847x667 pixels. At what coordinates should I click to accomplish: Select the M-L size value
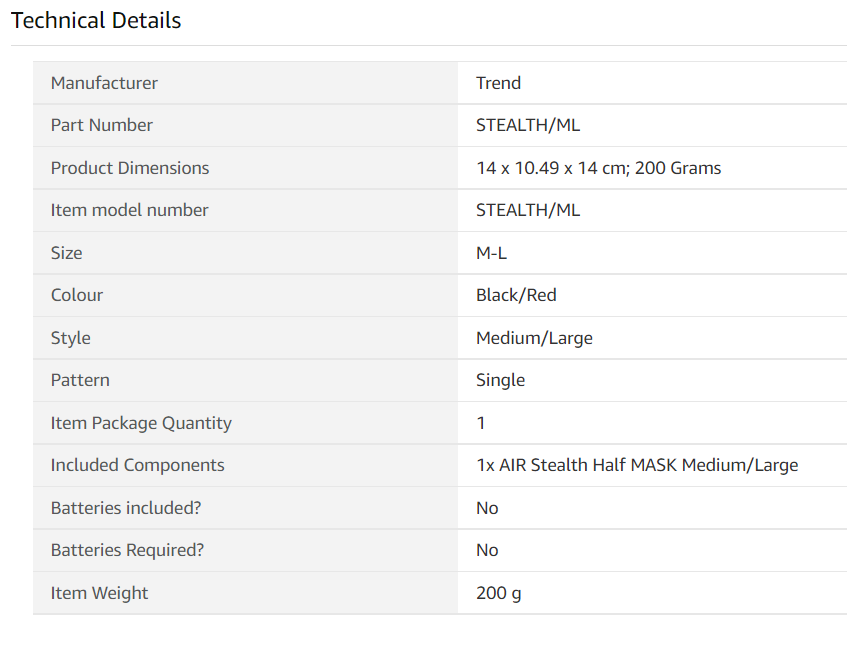[491, 253]
